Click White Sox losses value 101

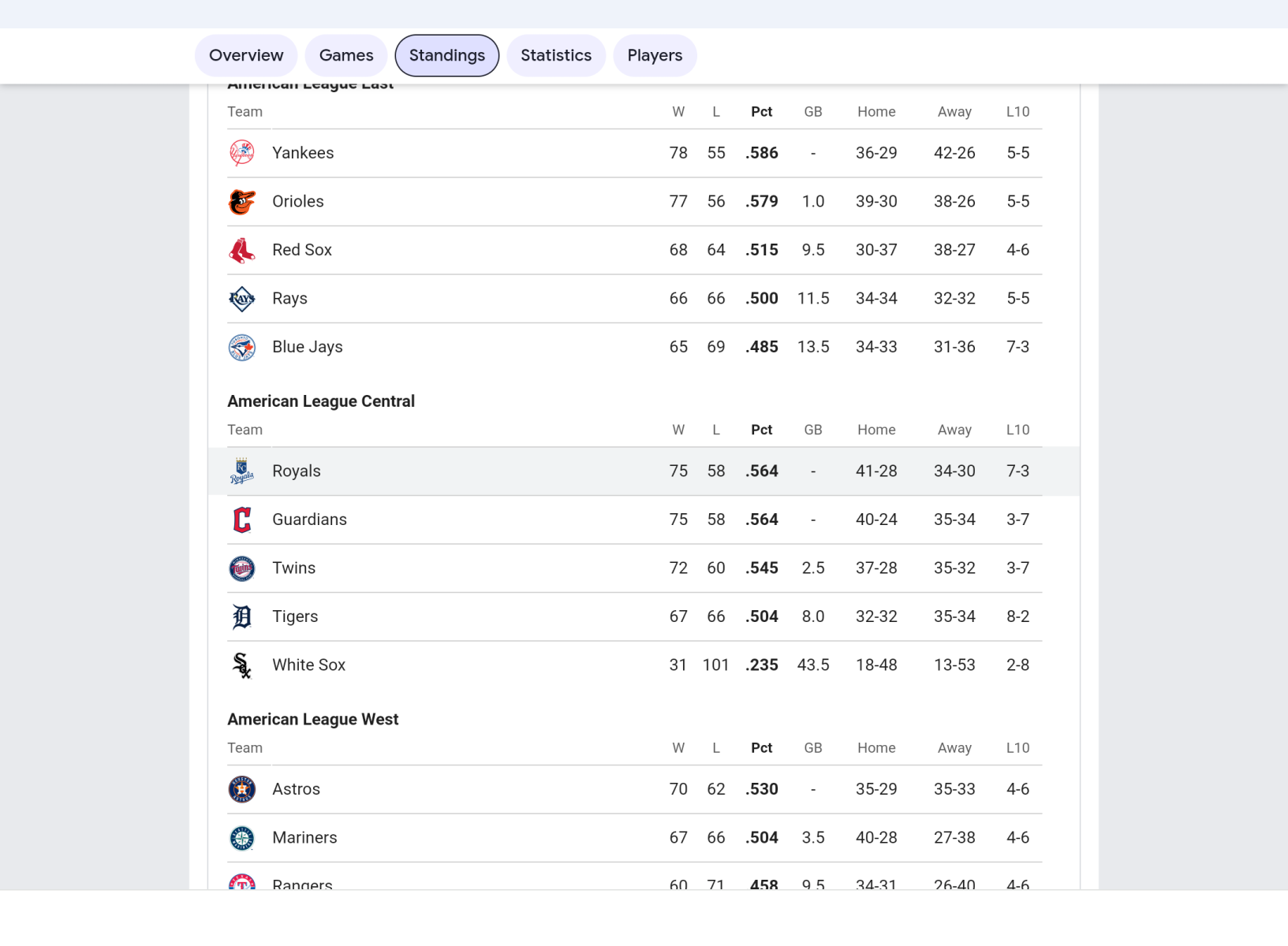tap(716, 665)
